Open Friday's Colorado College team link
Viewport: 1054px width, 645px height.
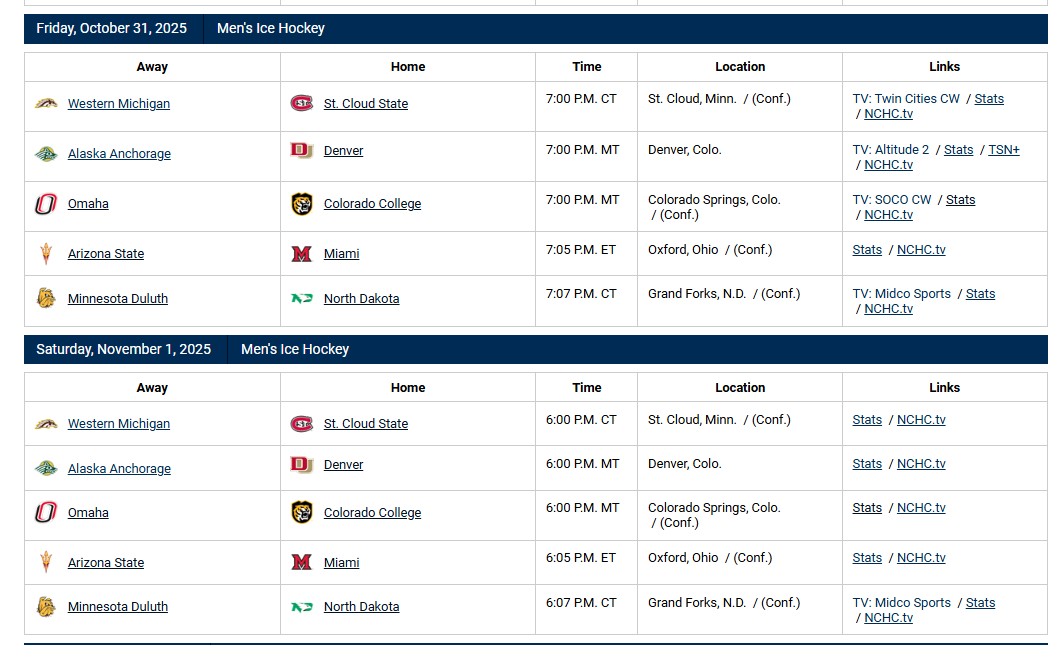pyautogui.click(x=372, y=204)
